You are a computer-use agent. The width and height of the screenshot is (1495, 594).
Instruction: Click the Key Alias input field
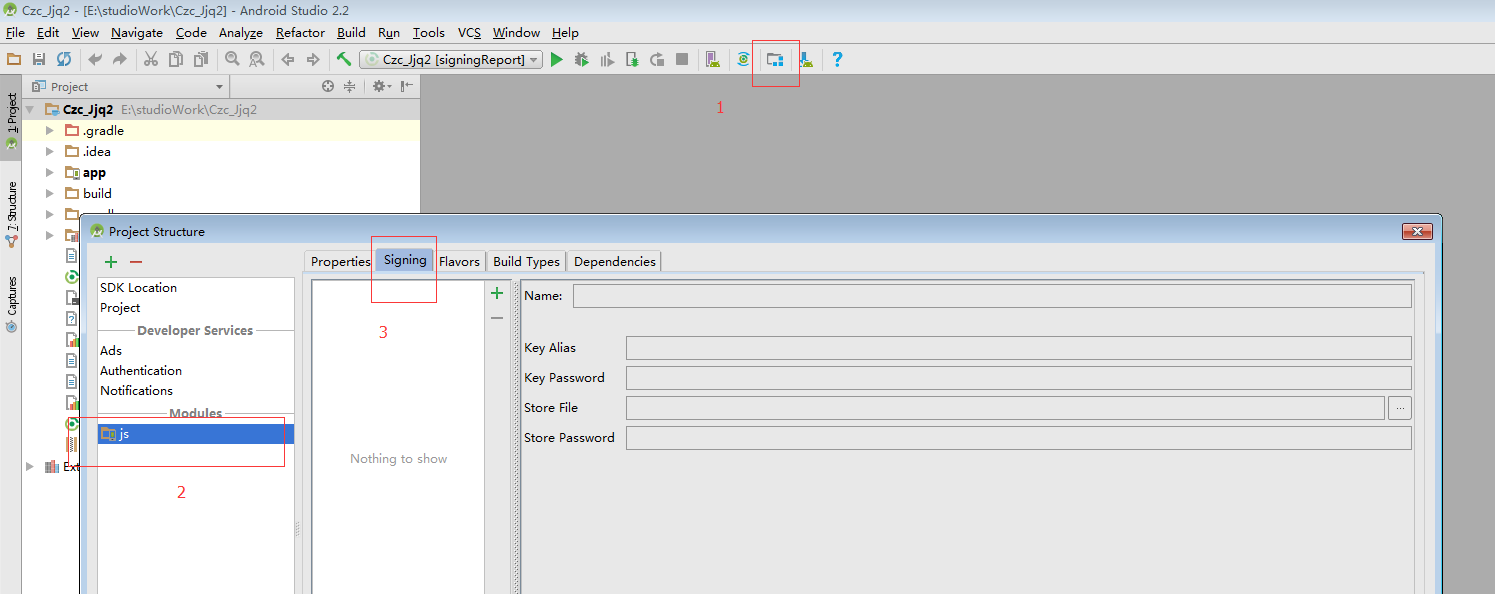pos(1019,348)
